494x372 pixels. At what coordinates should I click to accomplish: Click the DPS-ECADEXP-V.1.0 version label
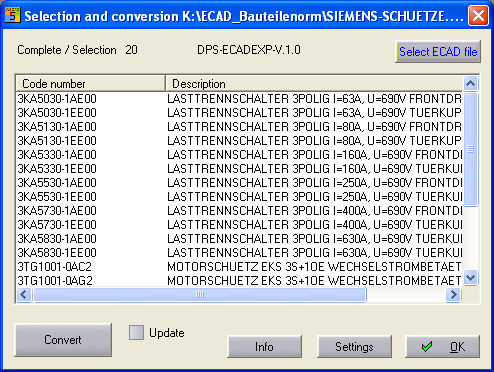249,50
